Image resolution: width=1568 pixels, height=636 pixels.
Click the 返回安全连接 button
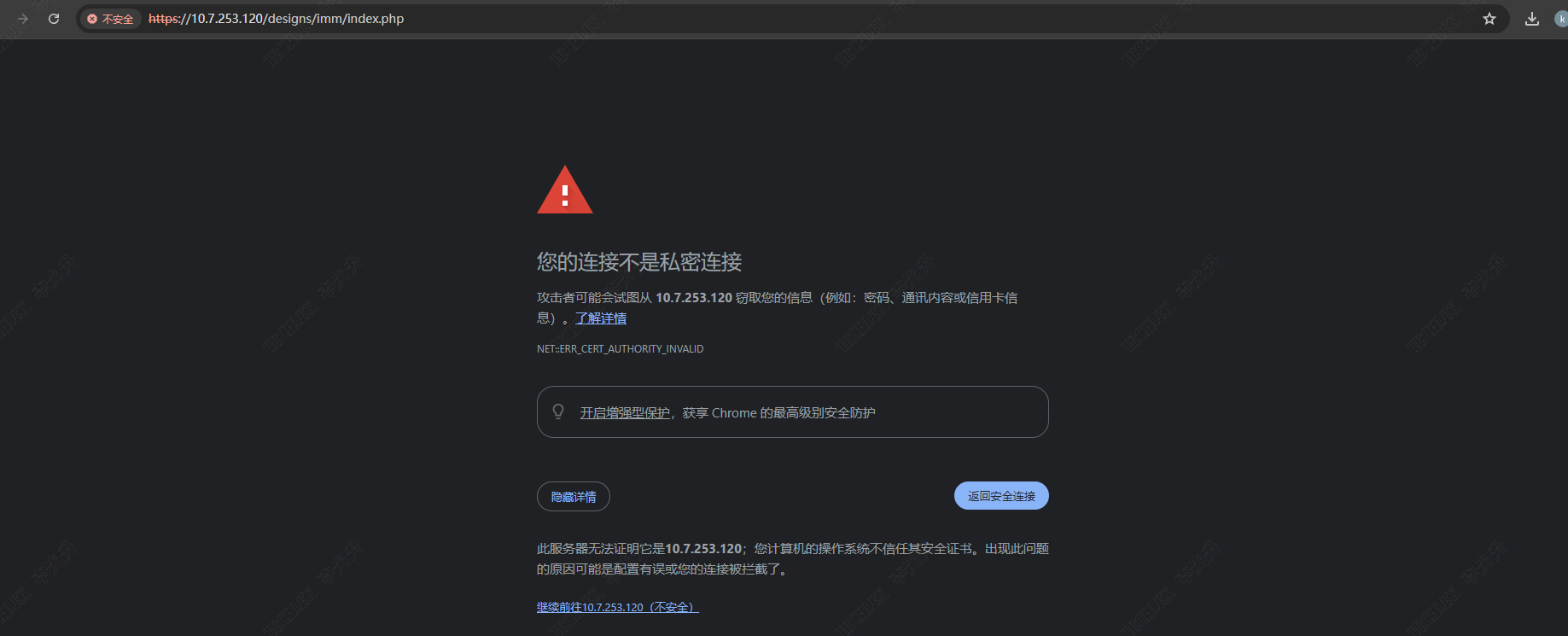(x=1001, y=496)
